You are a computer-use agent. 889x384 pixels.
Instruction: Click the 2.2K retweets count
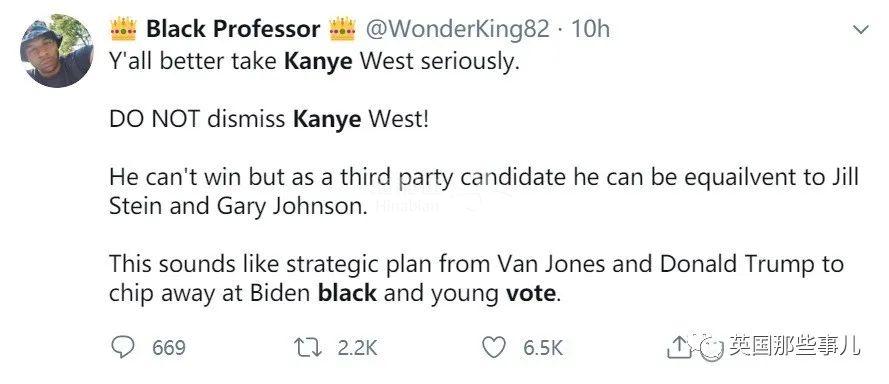click(x=357, y=347)
